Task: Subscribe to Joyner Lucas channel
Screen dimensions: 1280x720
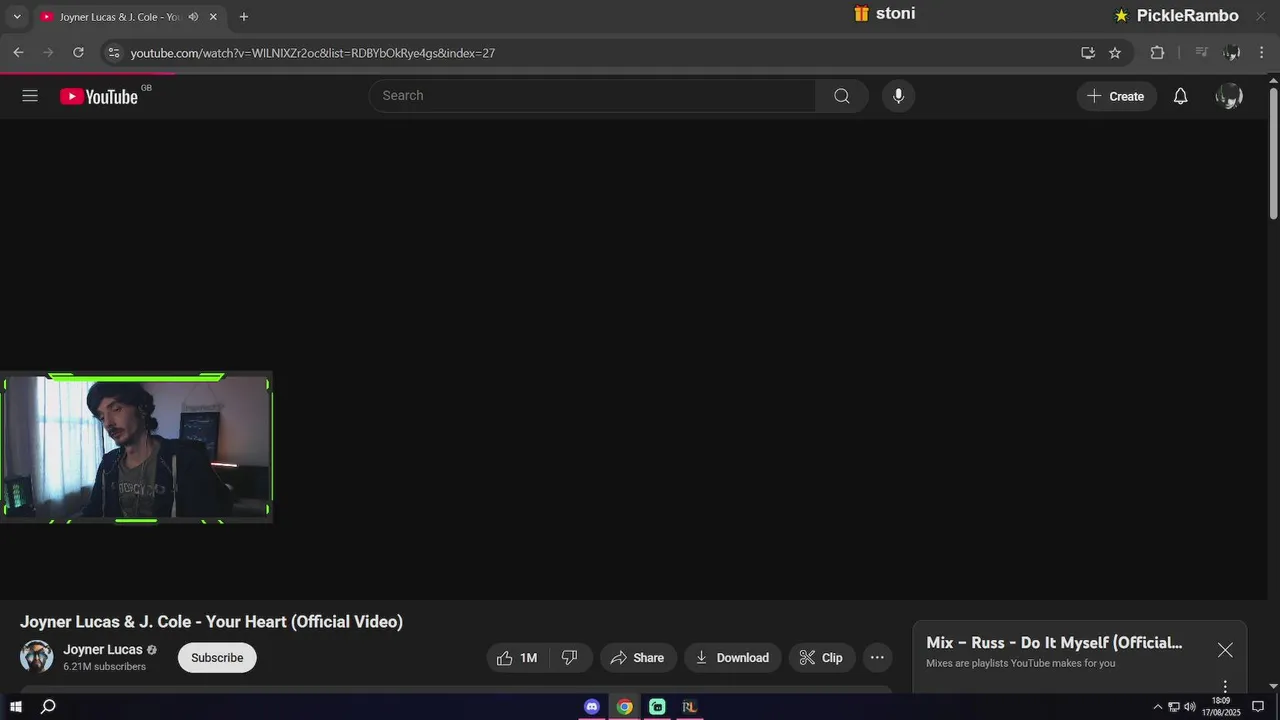Action: 217,658
